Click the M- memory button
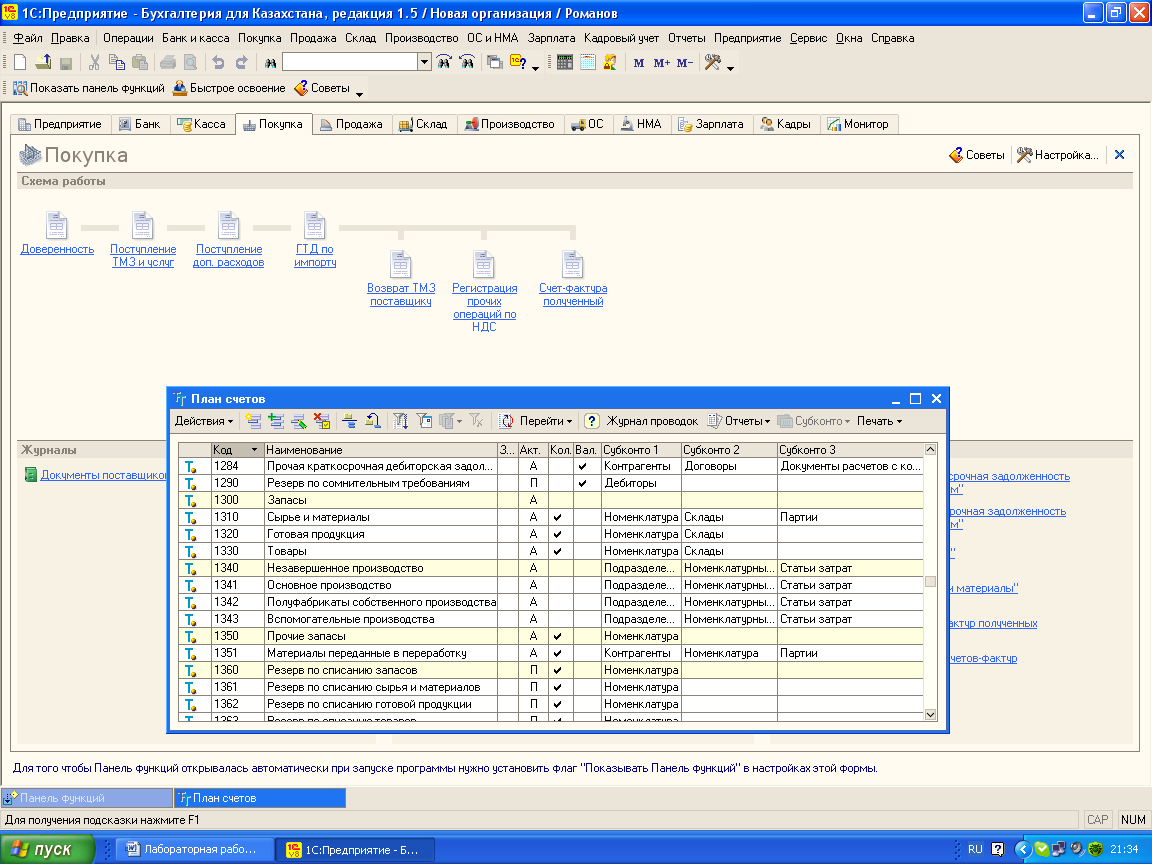Image resolution: width=1152 pixels, height=864 pixels. click(x=685, y=63)
